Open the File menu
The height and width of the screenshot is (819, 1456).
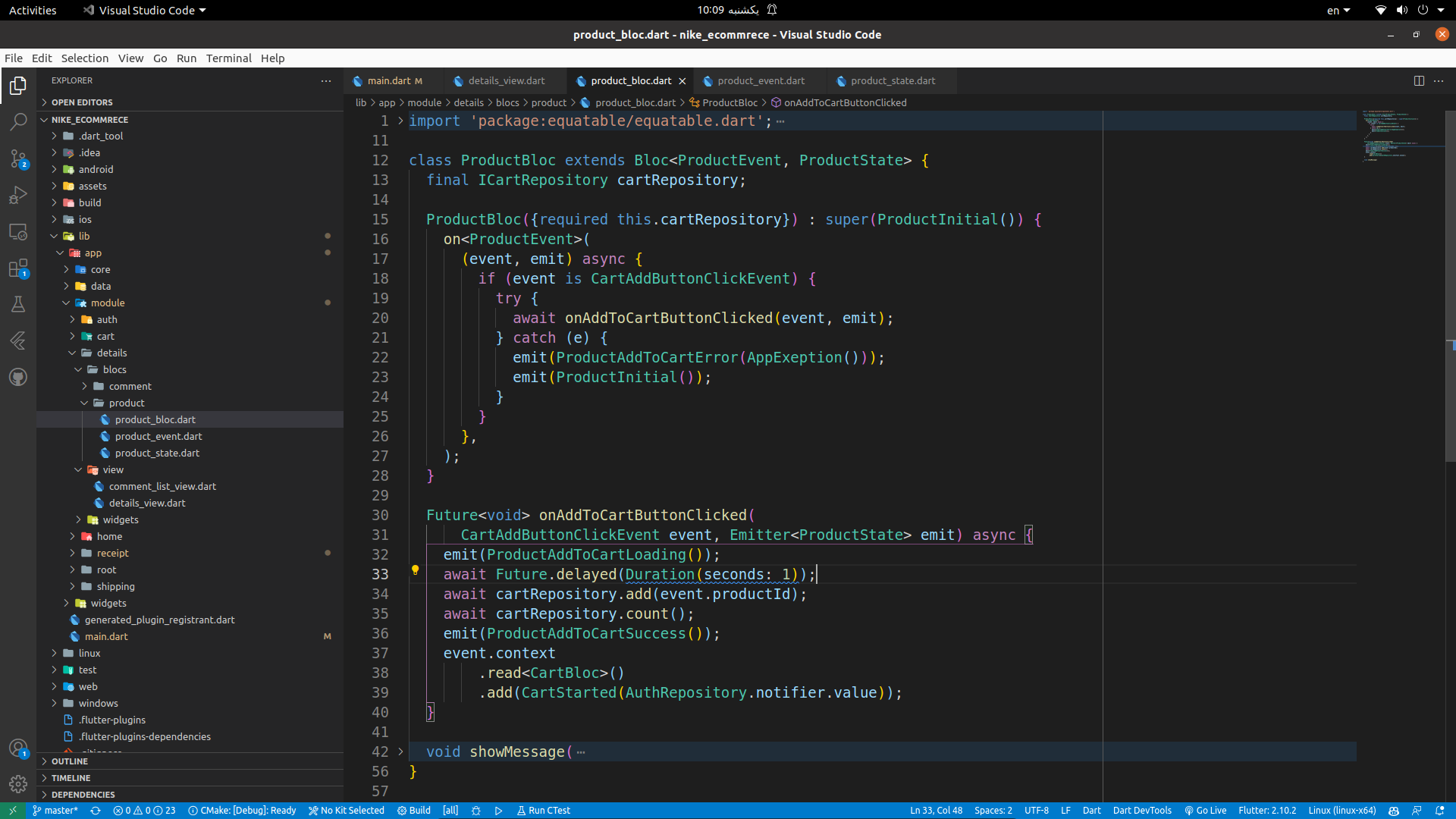pyautogui.click(x=14, y=58)
